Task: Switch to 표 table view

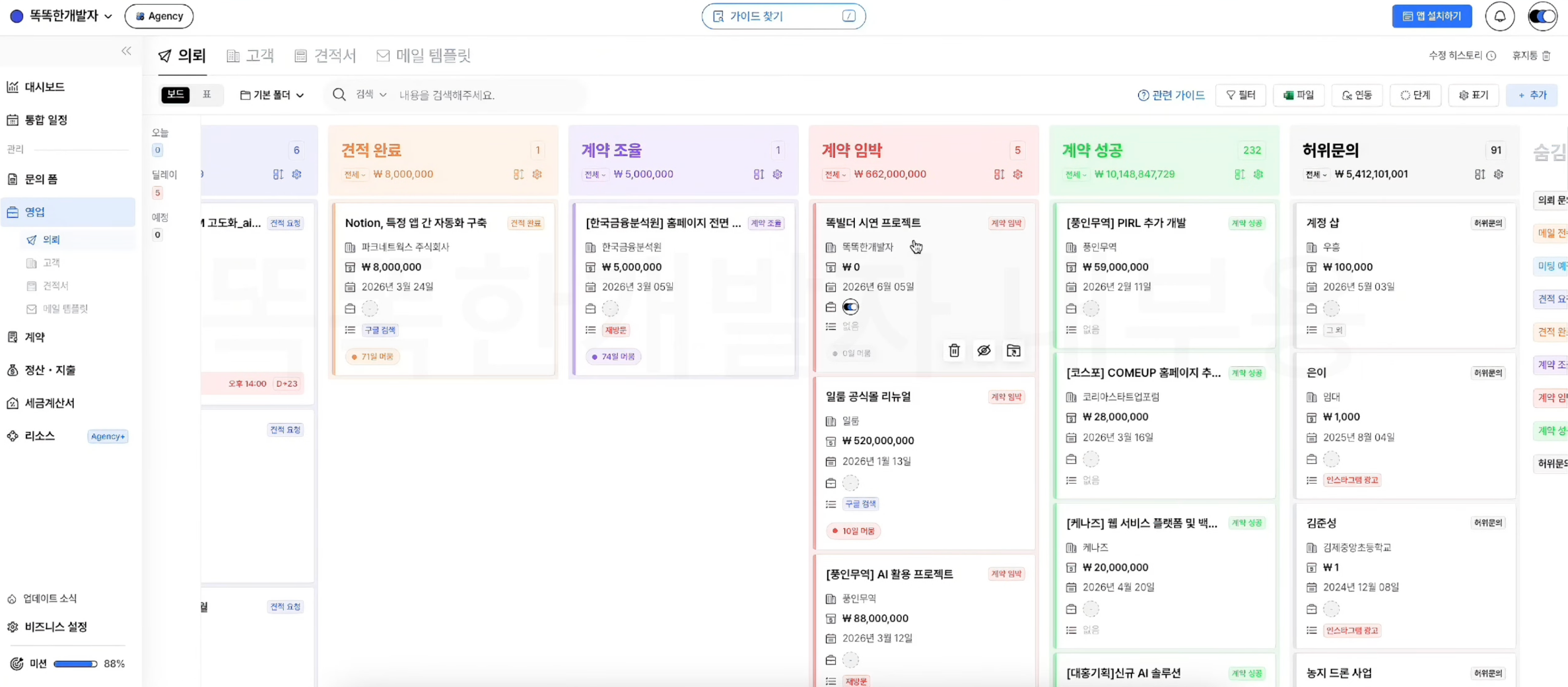Action: coord(207,95)
